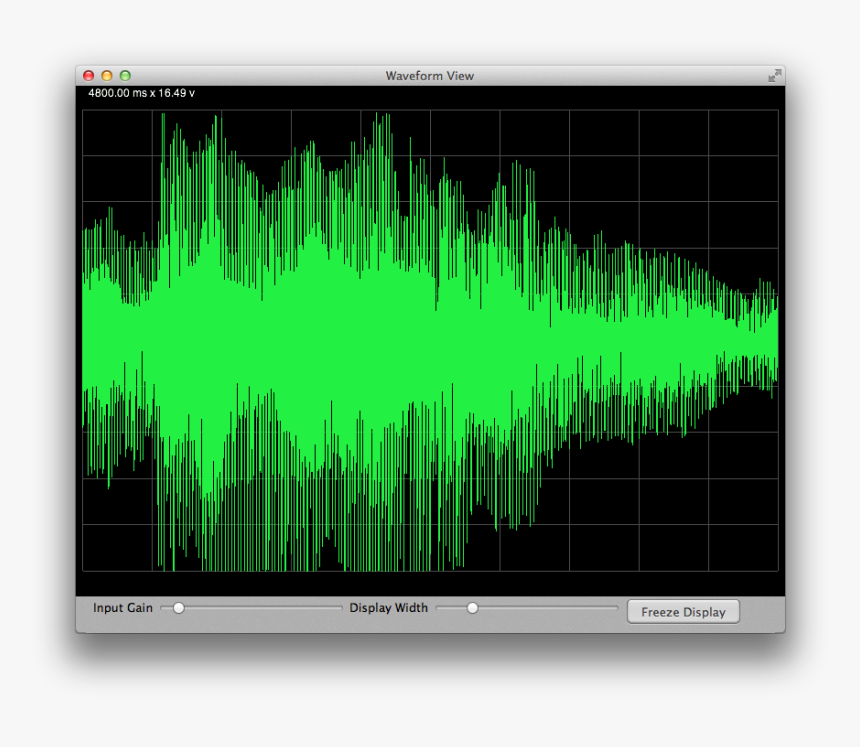860x747 pixels.
Task: Click the Input Gain slider knob
Action: 179,608
